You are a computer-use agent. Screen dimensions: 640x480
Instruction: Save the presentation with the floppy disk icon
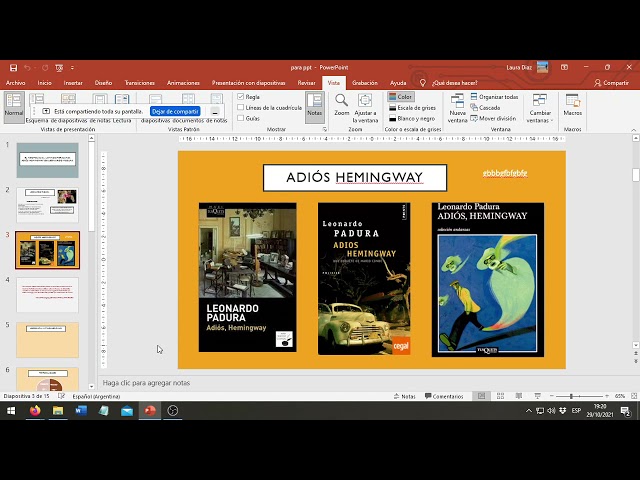13,68
